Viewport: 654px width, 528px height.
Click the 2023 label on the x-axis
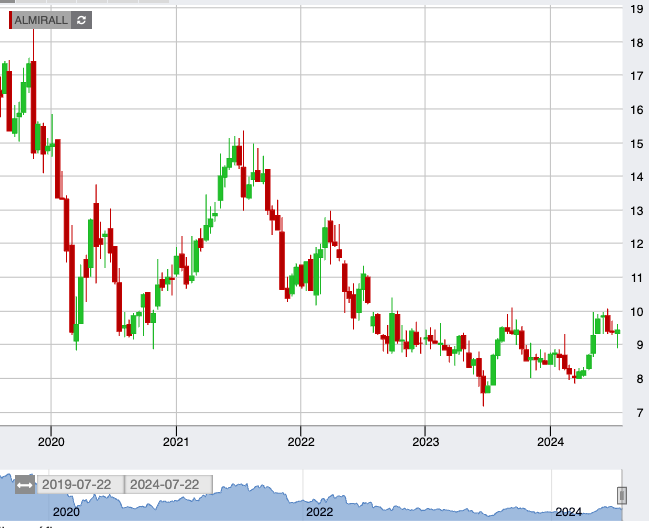click(425, 442)
